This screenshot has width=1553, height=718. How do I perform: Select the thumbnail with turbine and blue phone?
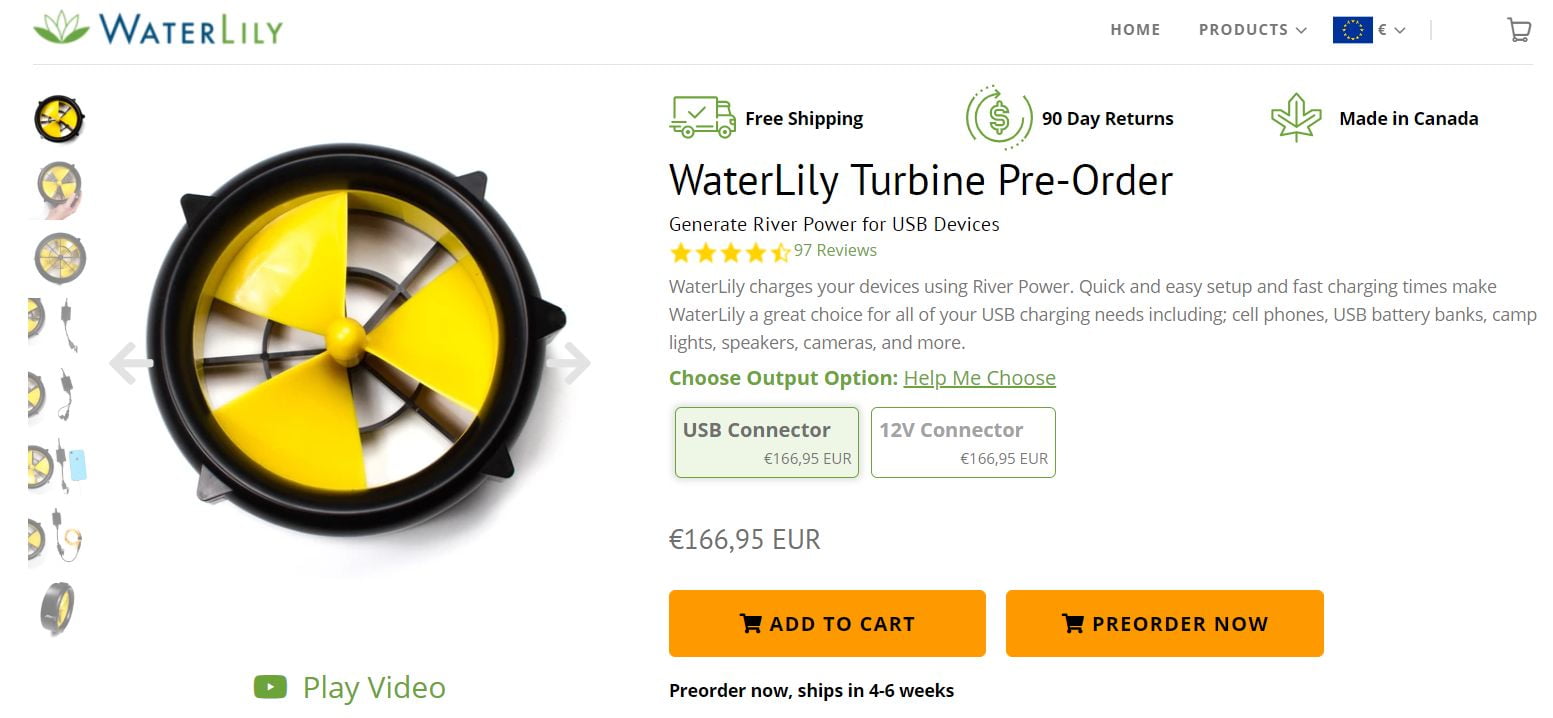pyautogui.click(x=58, y=465)
